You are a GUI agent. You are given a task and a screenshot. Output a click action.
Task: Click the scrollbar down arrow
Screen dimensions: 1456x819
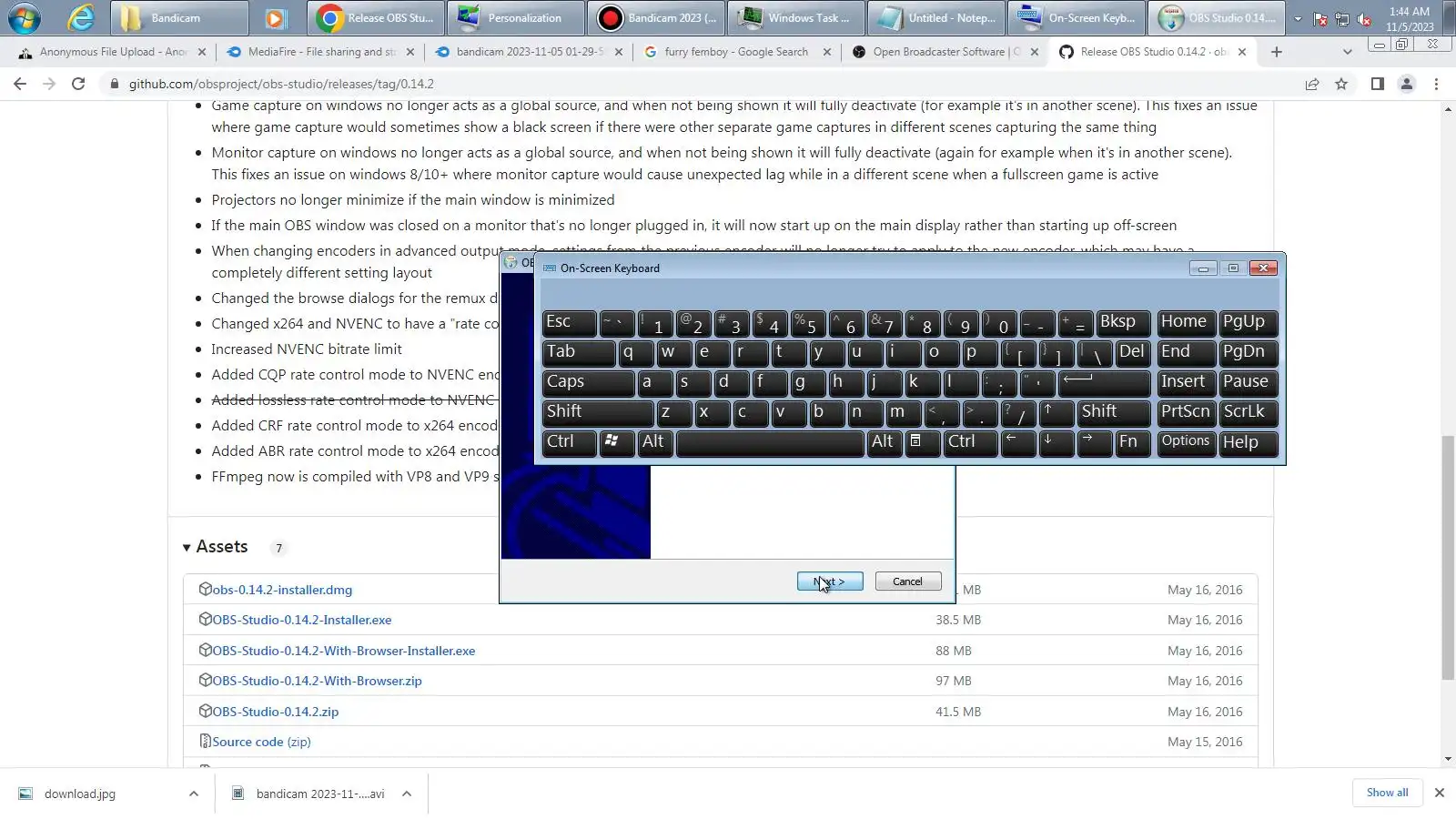click(x=1448, y=759)
